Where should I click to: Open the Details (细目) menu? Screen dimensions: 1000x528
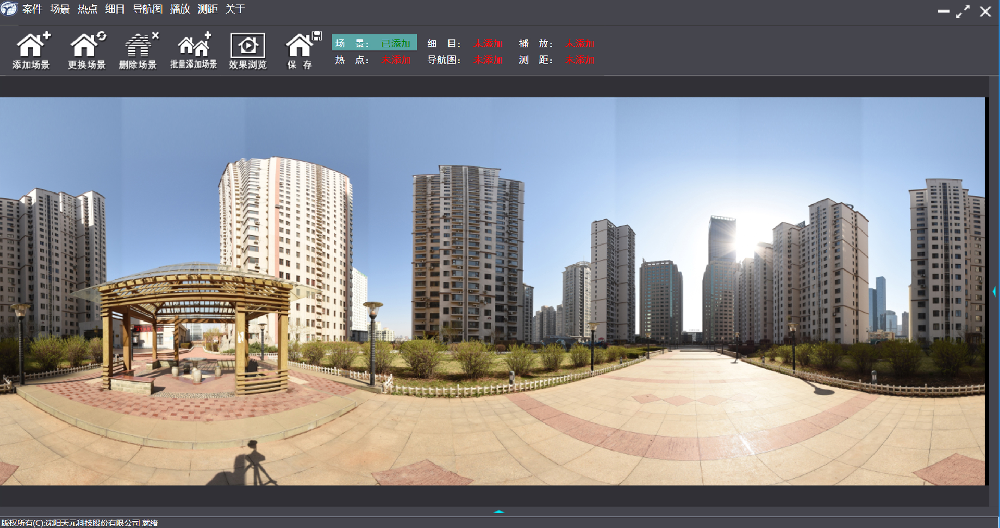click(x=115, y=9)
